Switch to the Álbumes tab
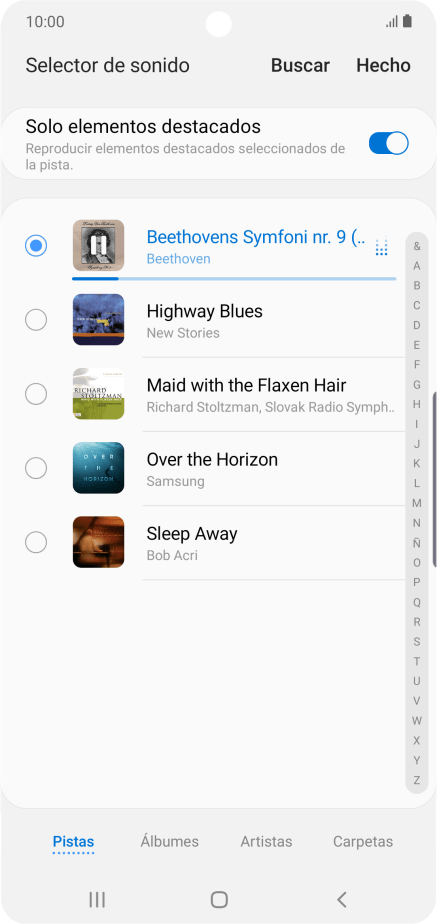Screen dimensions: 437x924 170,842
